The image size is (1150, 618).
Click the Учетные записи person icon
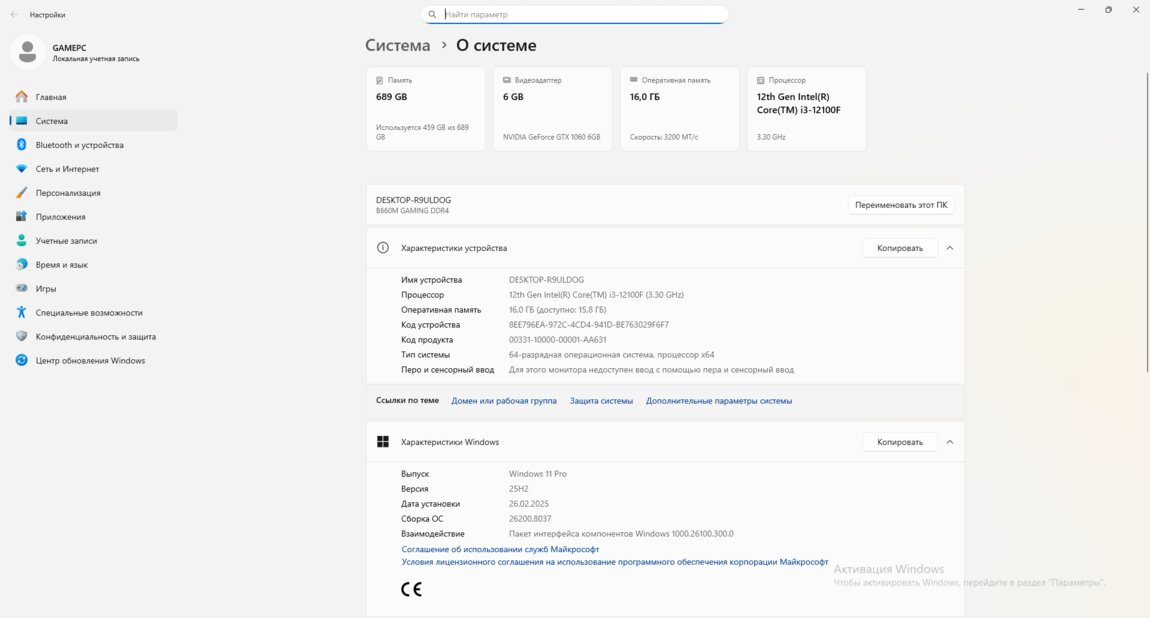[x=21, y=241]
